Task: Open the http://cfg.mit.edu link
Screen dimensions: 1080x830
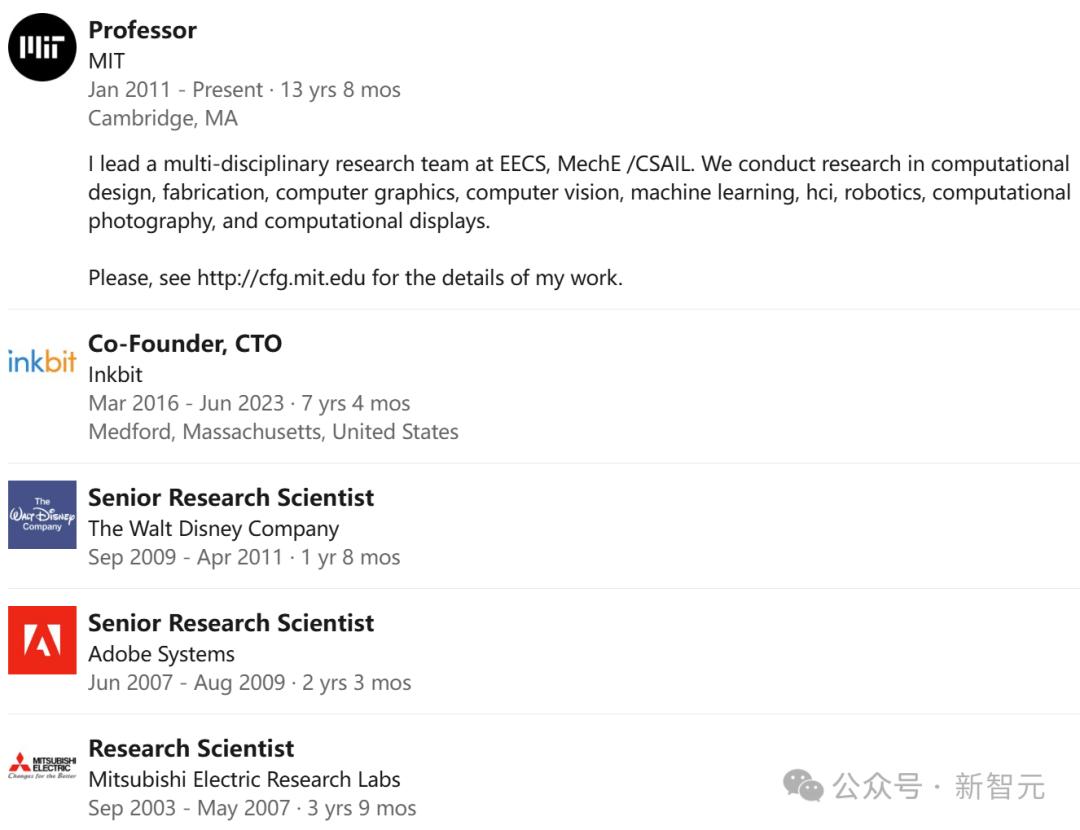Action: tap(281, 278)
